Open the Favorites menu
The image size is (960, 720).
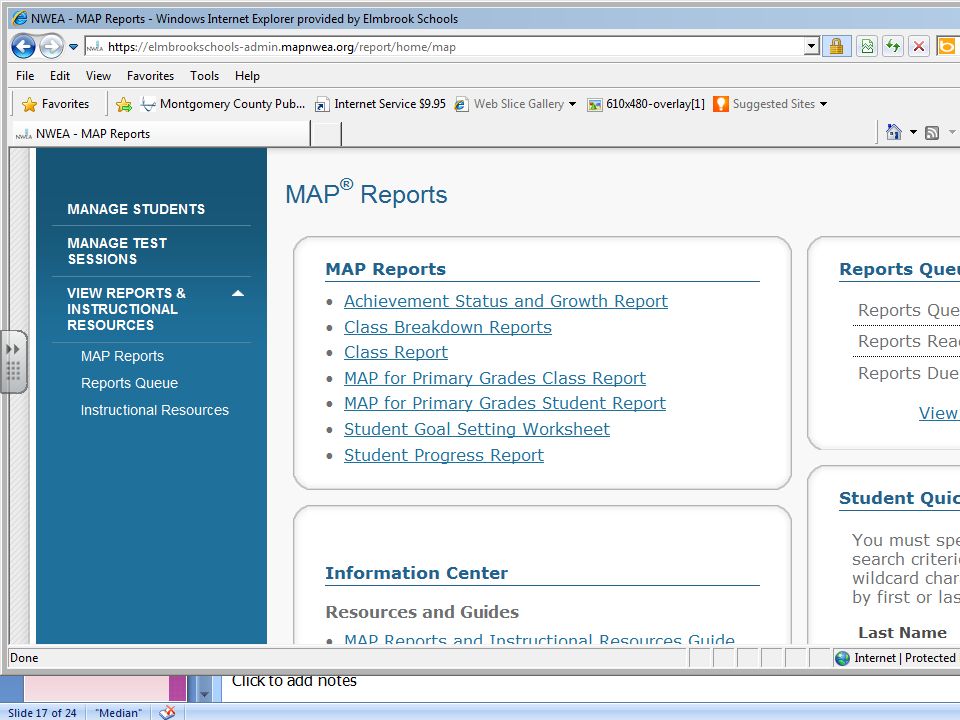(151, 76)
